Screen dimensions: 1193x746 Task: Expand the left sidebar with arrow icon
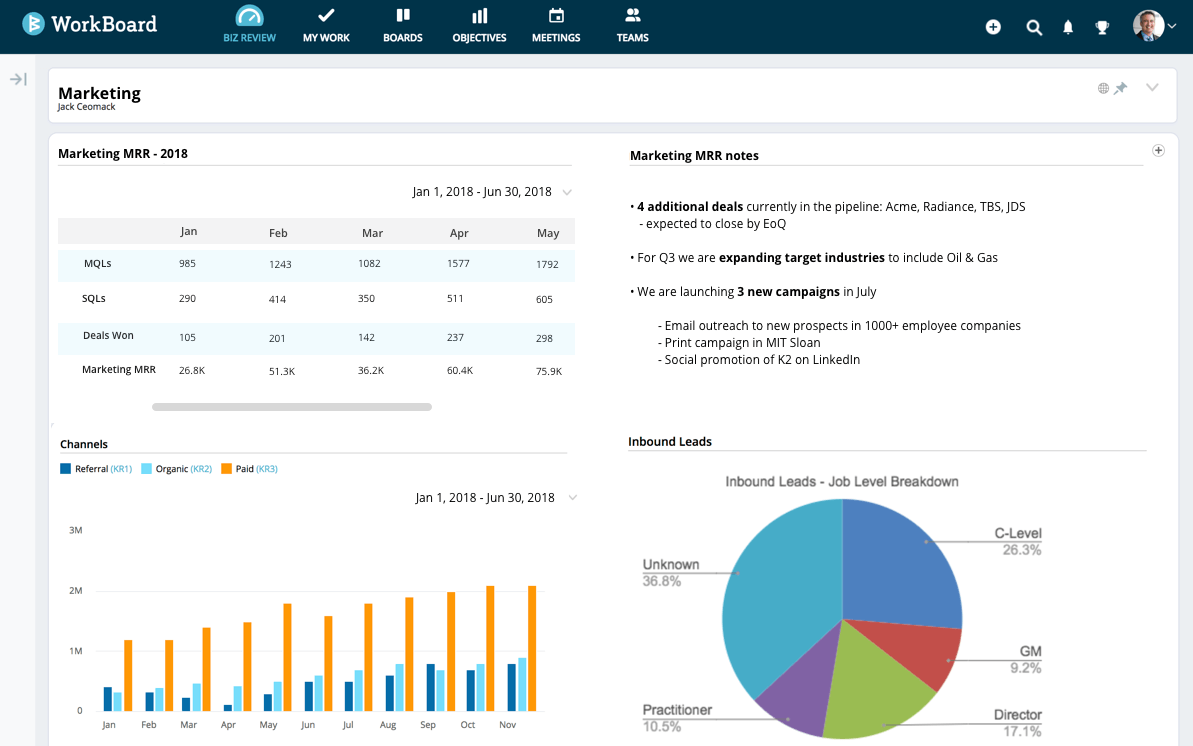tap(18, 79)
